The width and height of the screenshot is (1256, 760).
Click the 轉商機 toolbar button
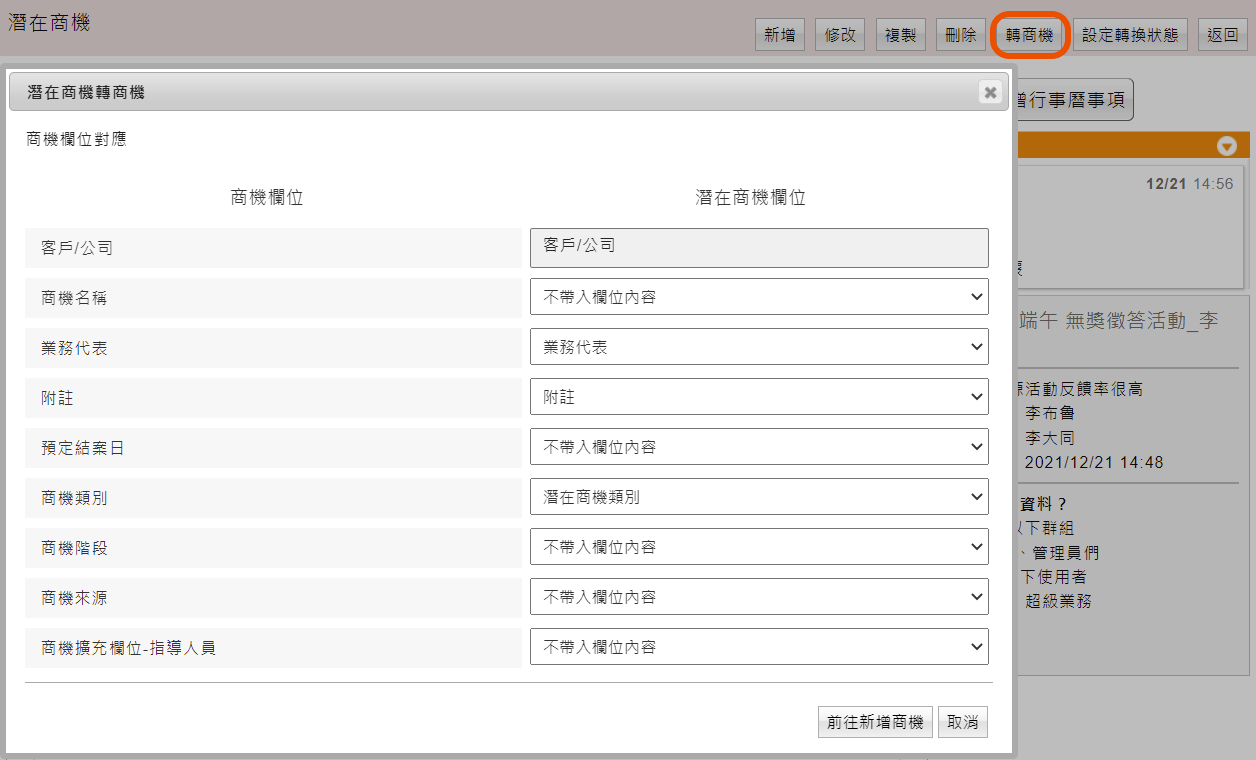pos(1030,35)
